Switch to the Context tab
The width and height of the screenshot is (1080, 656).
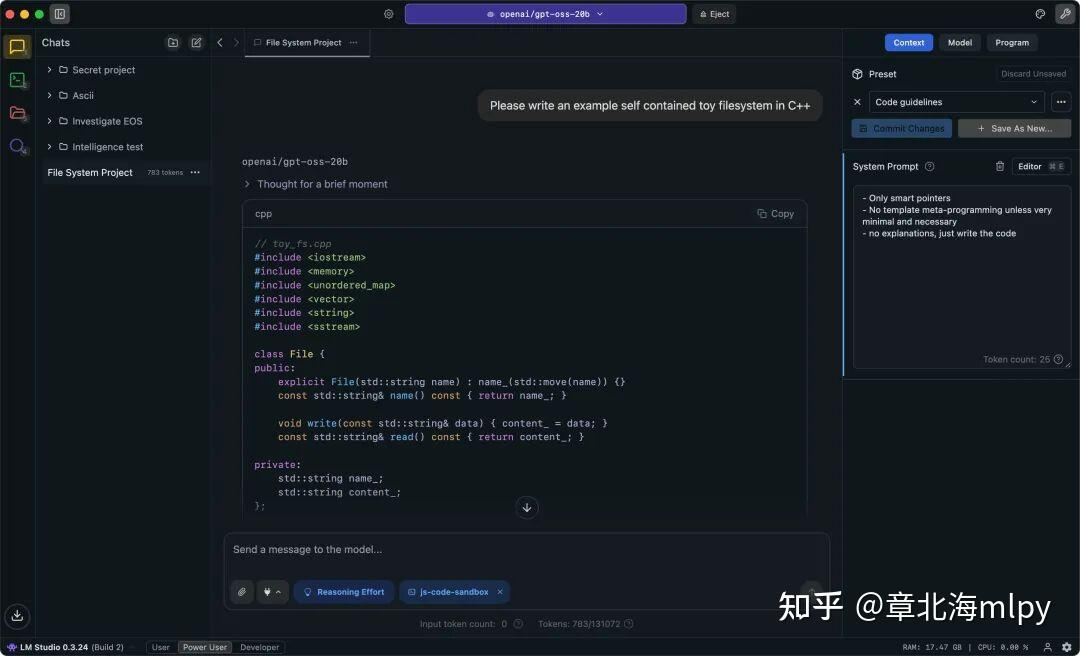coord(908,43)
